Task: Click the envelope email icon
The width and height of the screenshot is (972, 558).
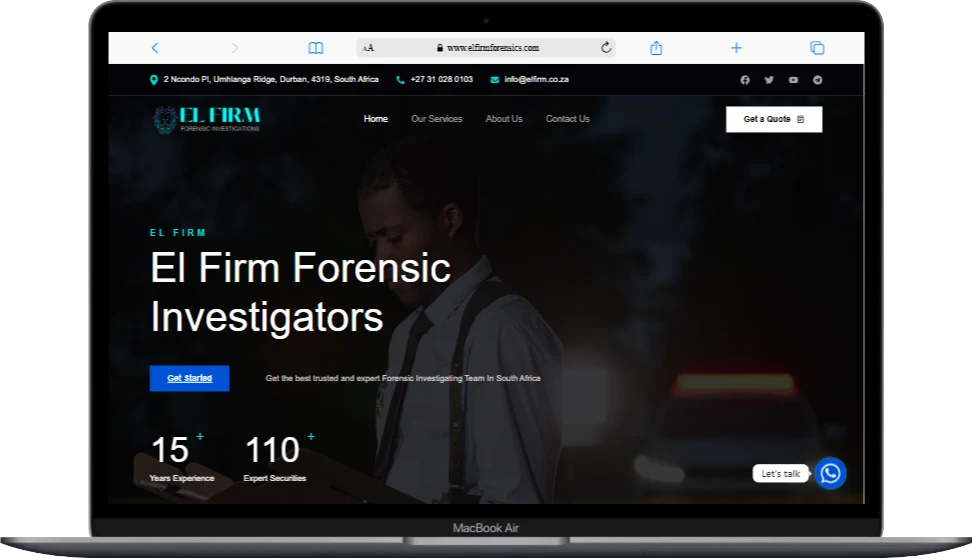Action: coord(495,80)
